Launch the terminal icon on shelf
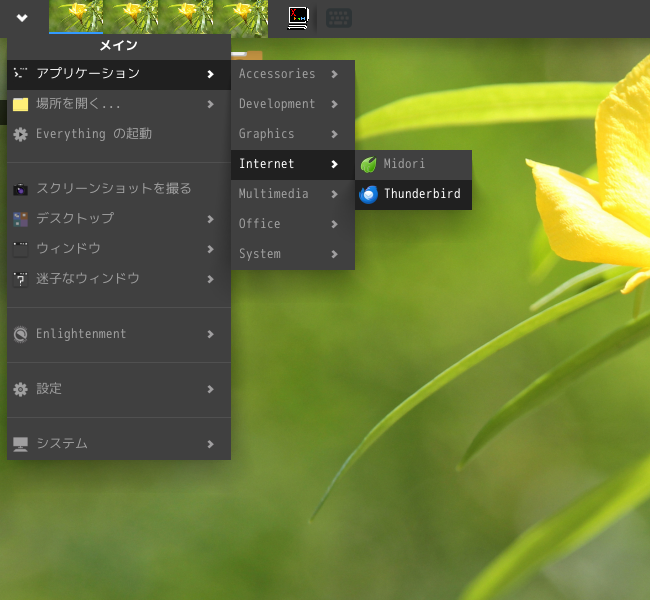 (x=298, y=18)
